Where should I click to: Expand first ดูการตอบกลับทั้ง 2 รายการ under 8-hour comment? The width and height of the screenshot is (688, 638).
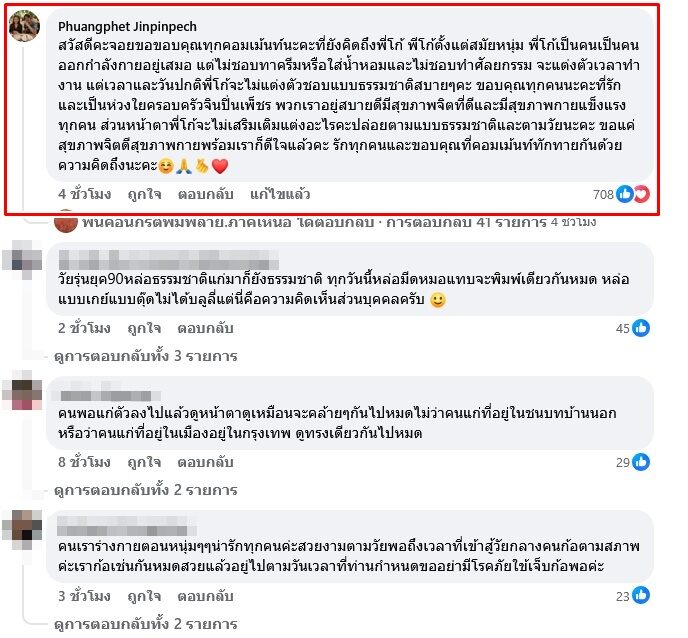pyautogui.click(x=146, y=490)
